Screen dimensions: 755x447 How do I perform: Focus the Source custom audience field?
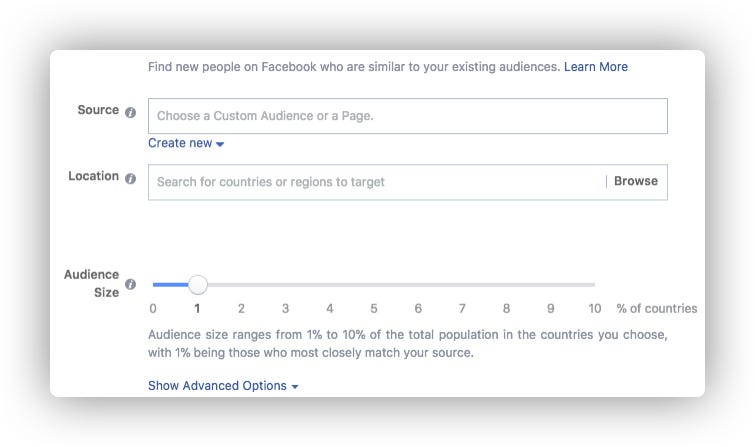(407, 116)
